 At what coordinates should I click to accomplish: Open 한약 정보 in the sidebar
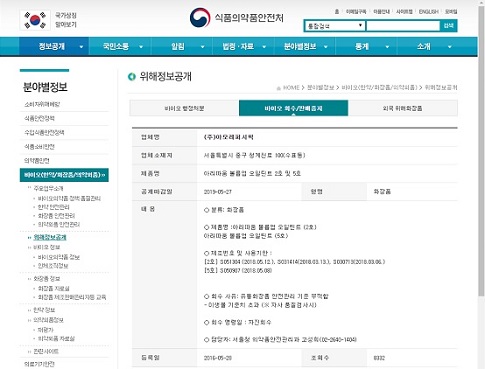pyautogui.click(x=44, y=310)
